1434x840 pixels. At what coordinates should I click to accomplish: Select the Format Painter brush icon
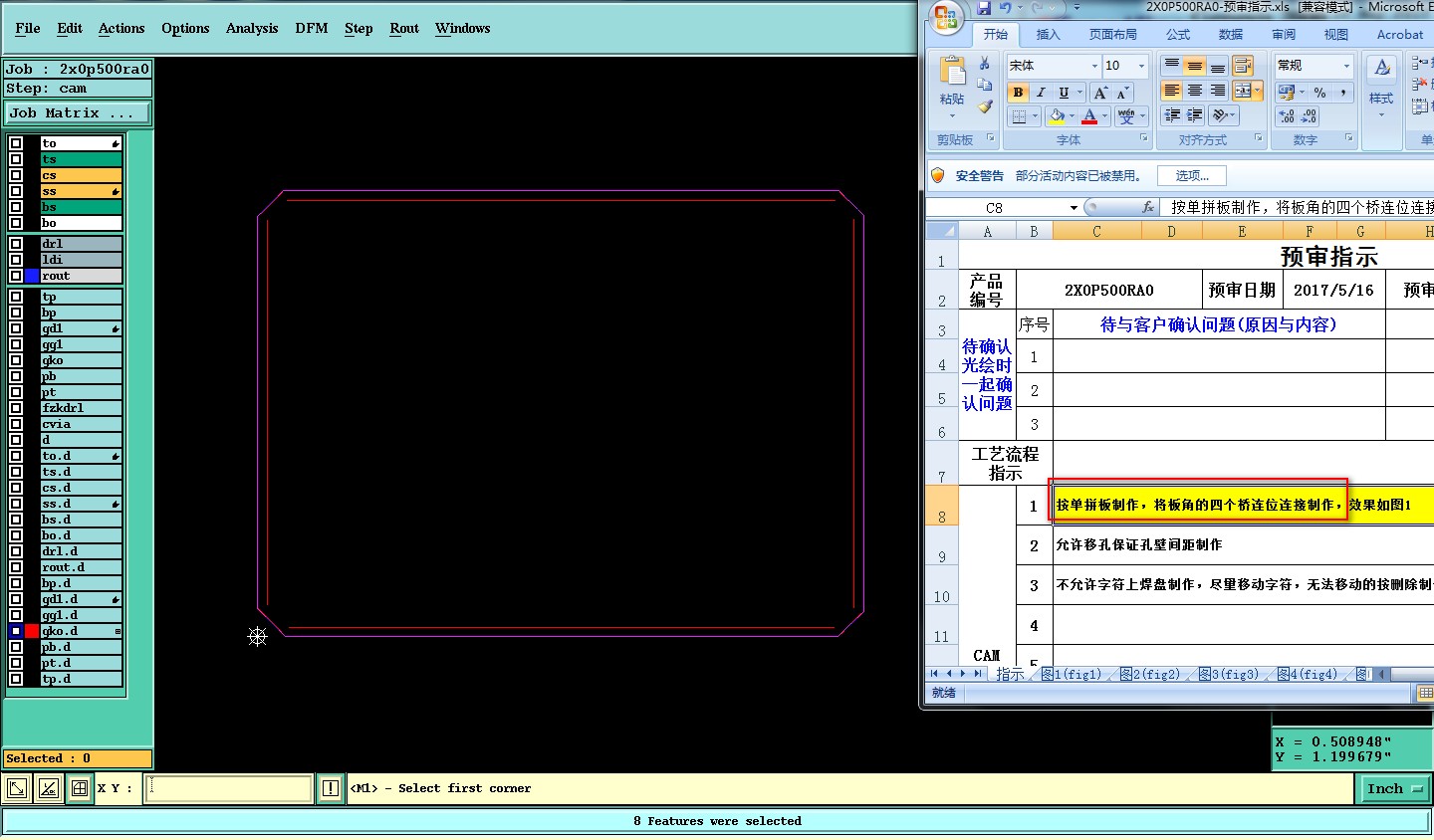(x=985, y=106)
